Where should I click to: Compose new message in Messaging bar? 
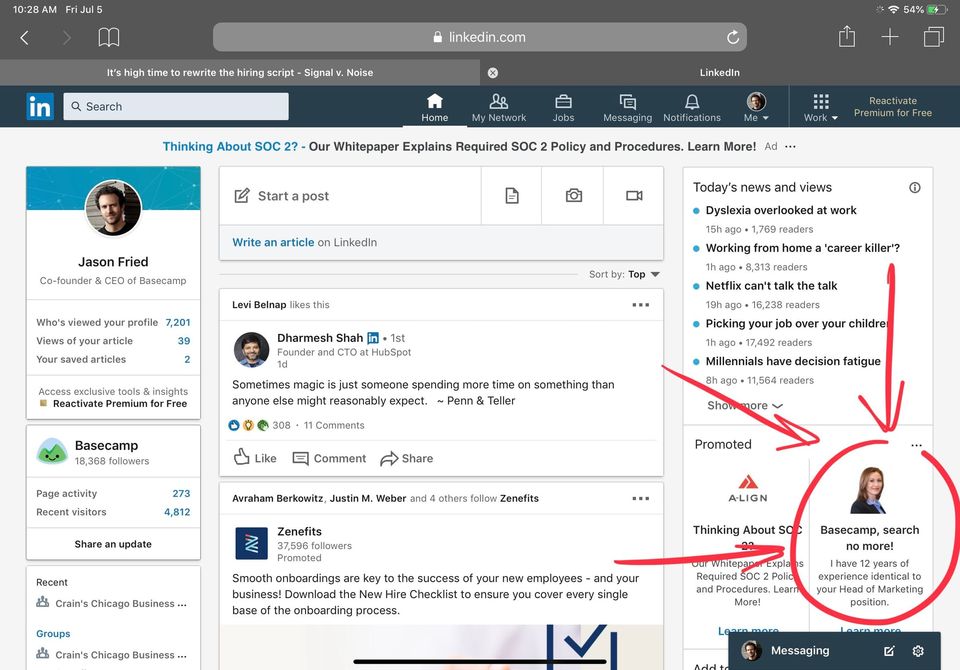click(889, 651)
